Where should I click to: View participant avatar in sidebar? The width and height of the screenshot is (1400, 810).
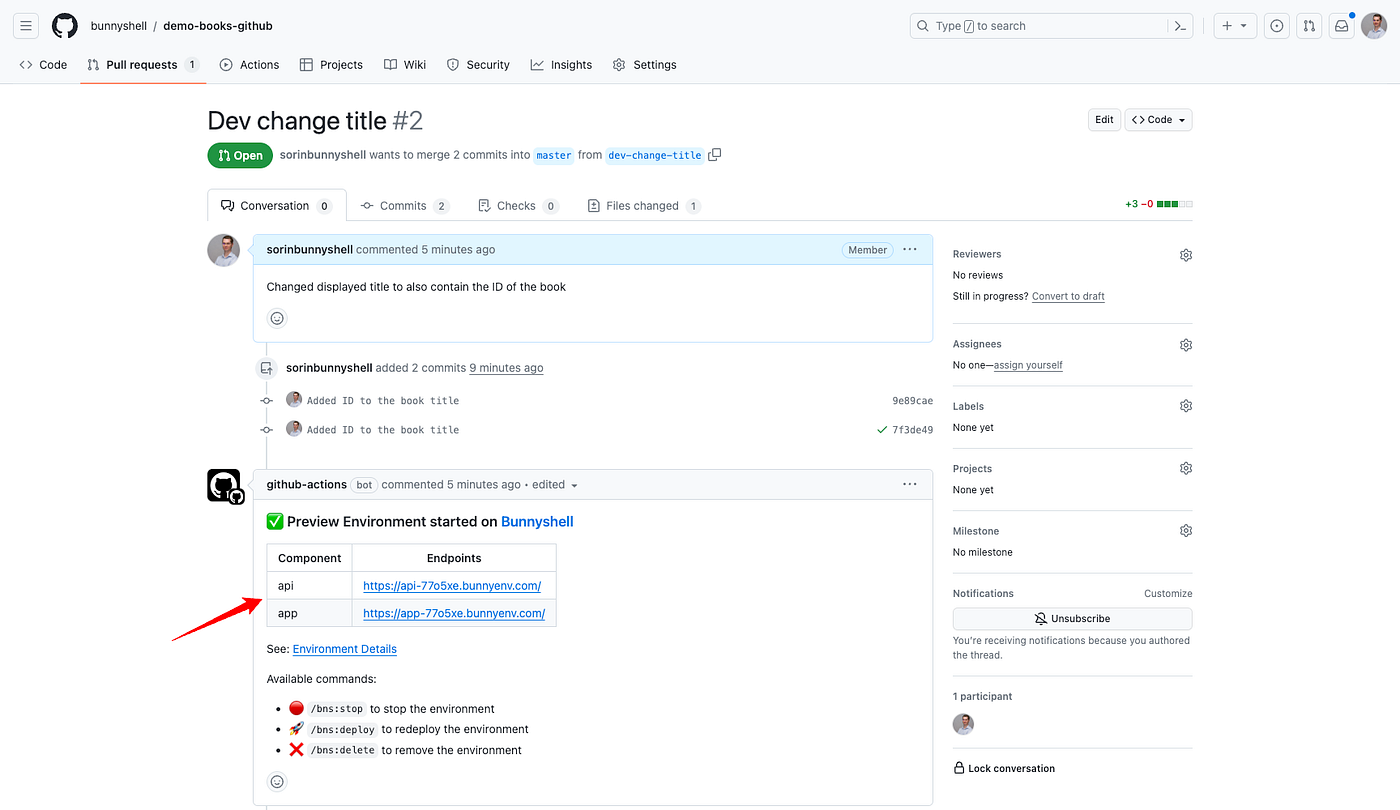[x=964, y=724]
